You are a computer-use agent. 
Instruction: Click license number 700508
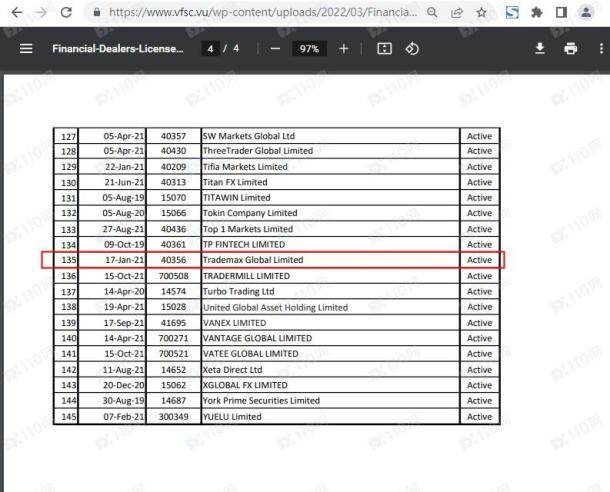coord(174,276)
